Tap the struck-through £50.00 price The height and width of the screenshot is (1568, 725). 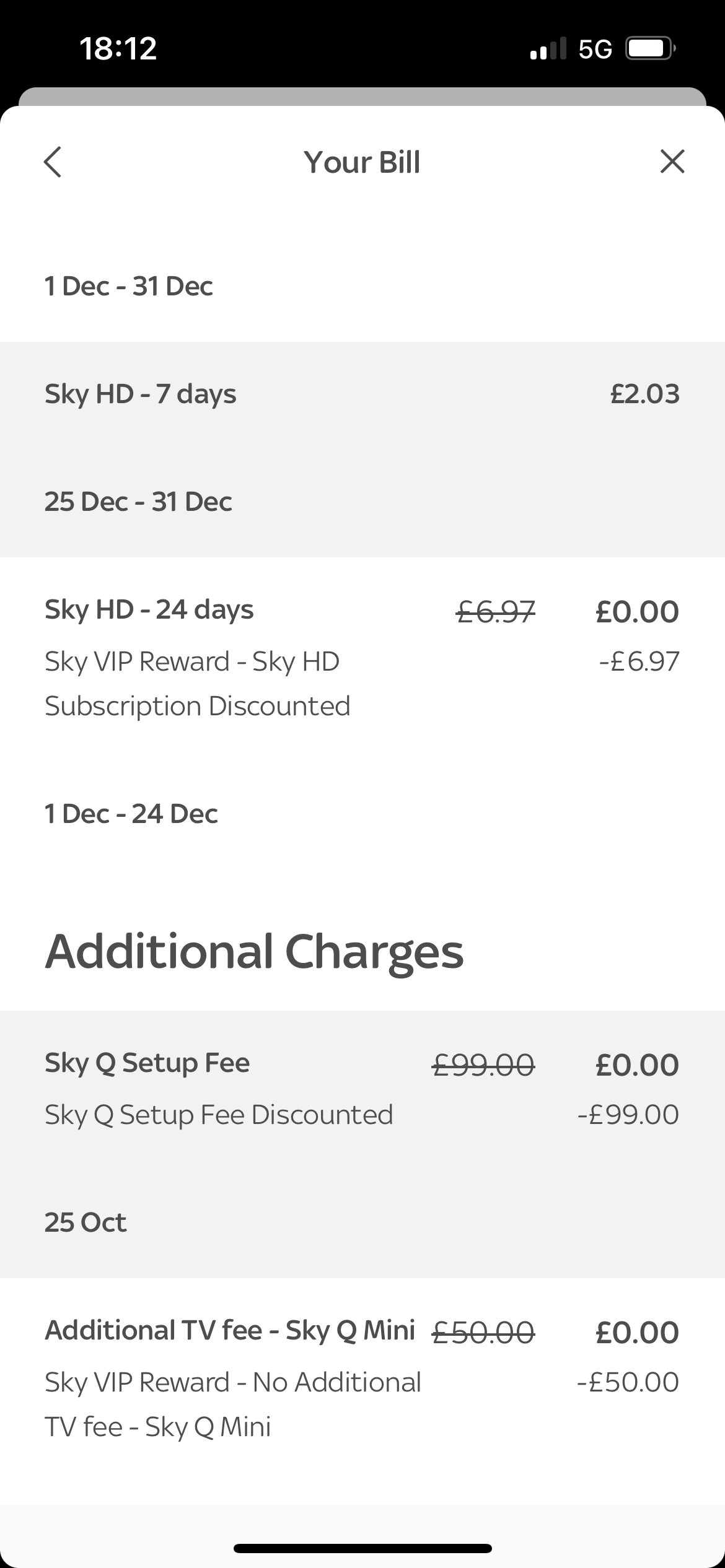[483, 1332]
